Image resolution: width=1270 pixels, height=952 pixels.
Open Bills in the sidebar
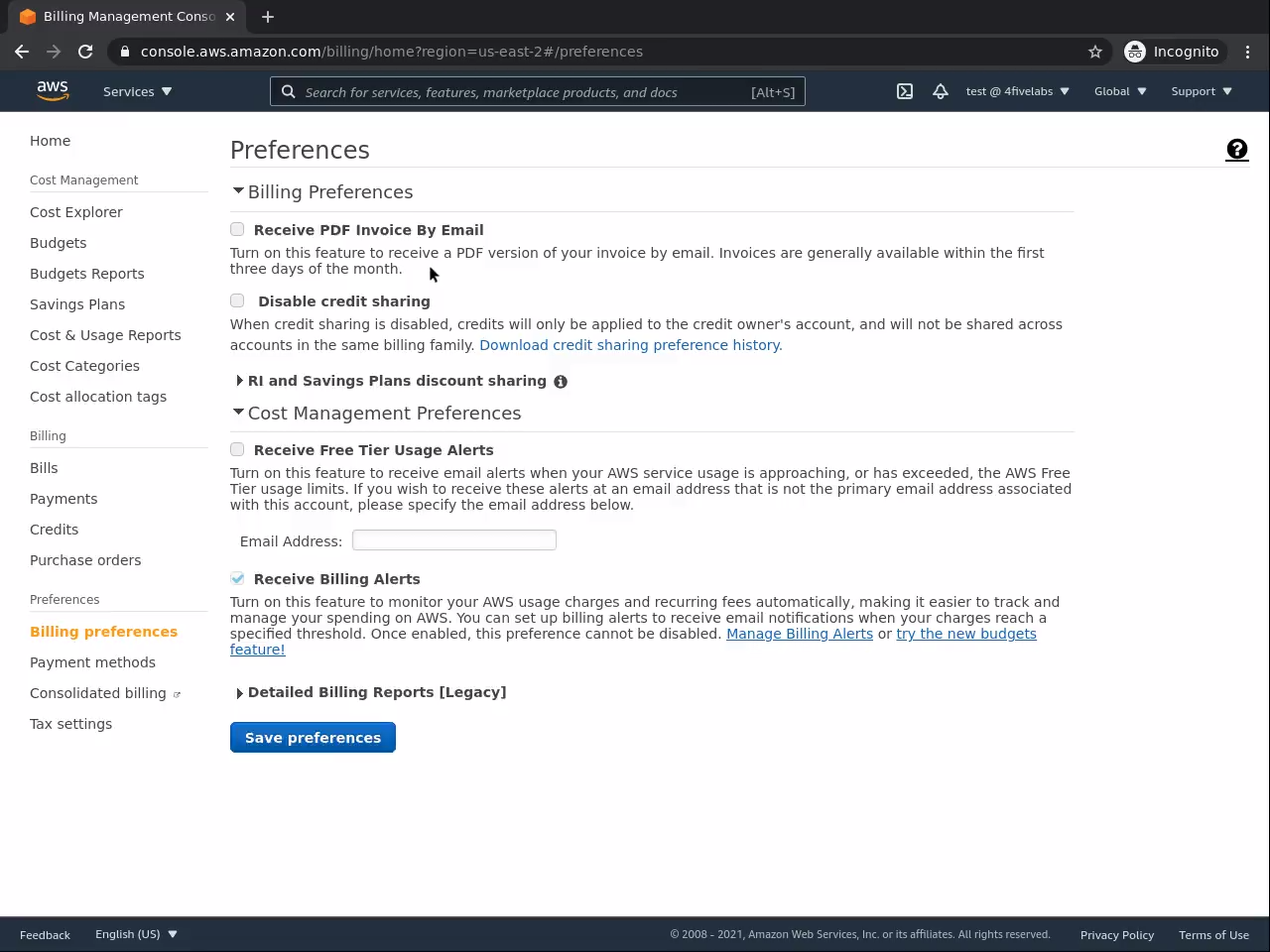44,468
